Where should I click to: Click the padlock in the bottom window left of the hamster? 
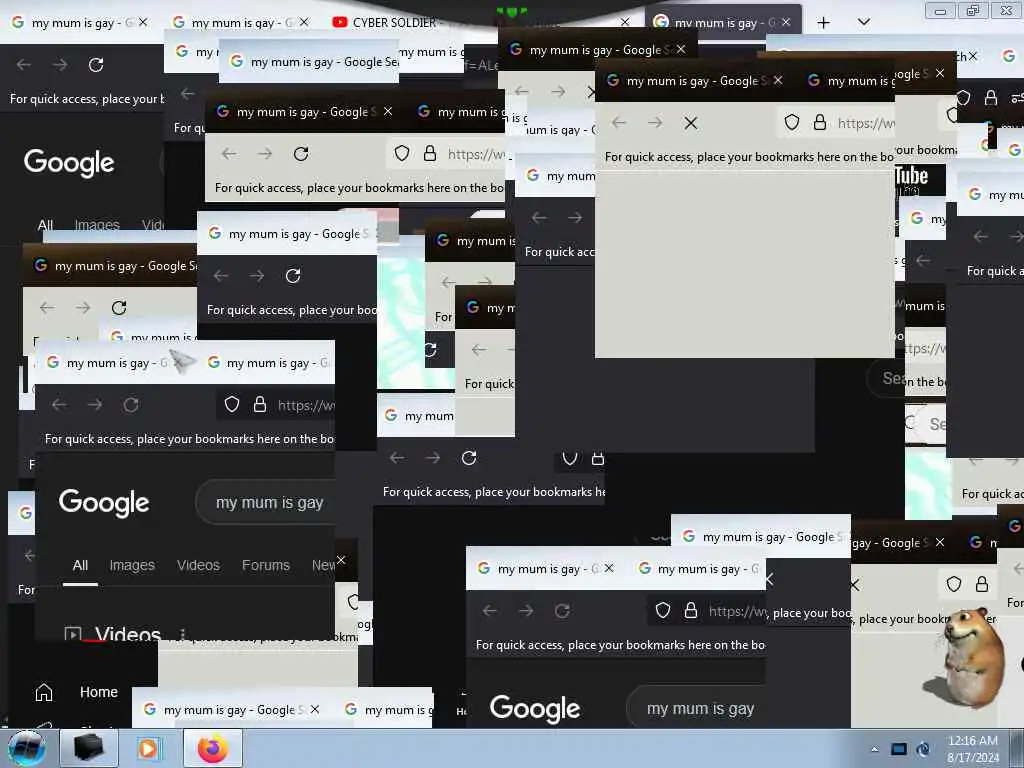[691, 610]
